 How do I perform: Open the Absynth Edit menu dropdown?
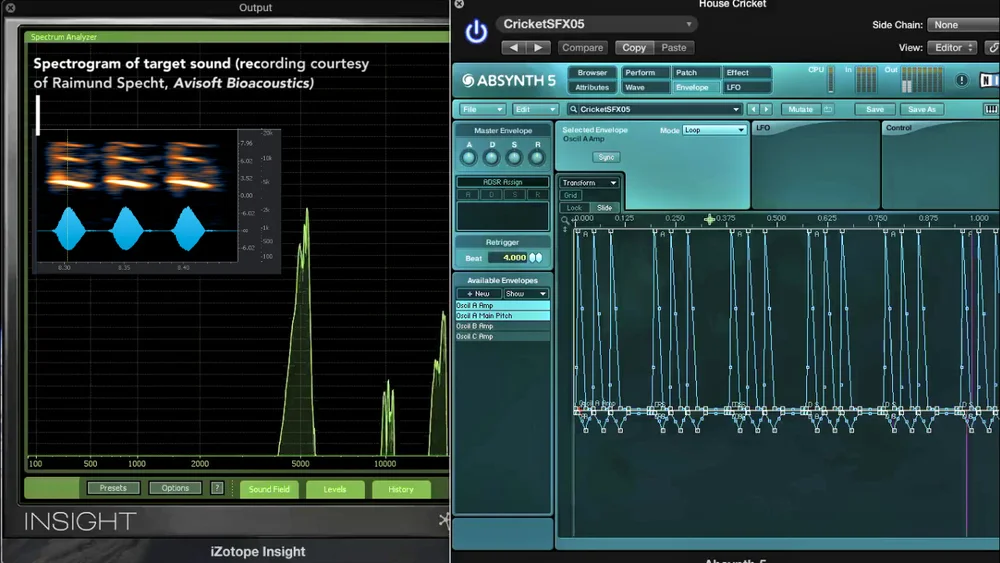[536, 110]
